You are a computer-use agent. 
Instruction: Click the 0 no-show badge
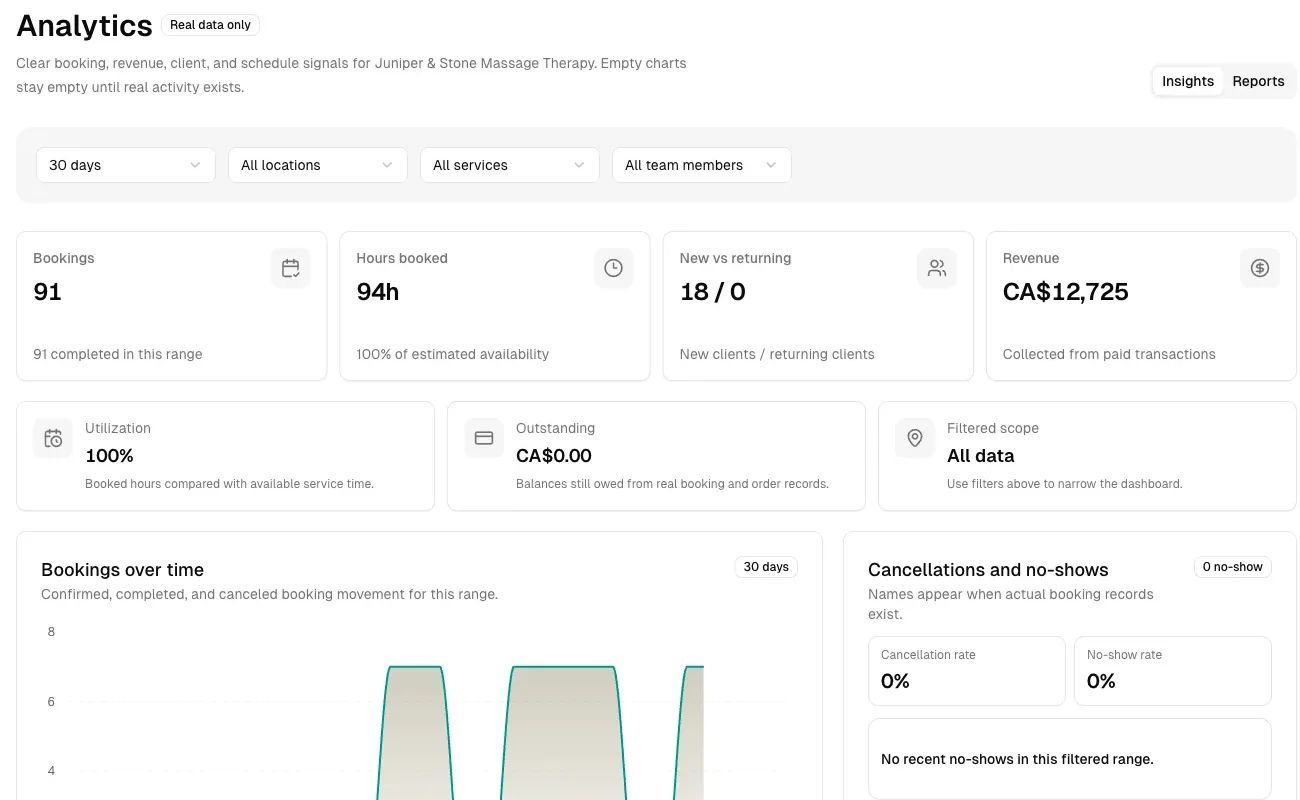click(x=1232, y=567)
